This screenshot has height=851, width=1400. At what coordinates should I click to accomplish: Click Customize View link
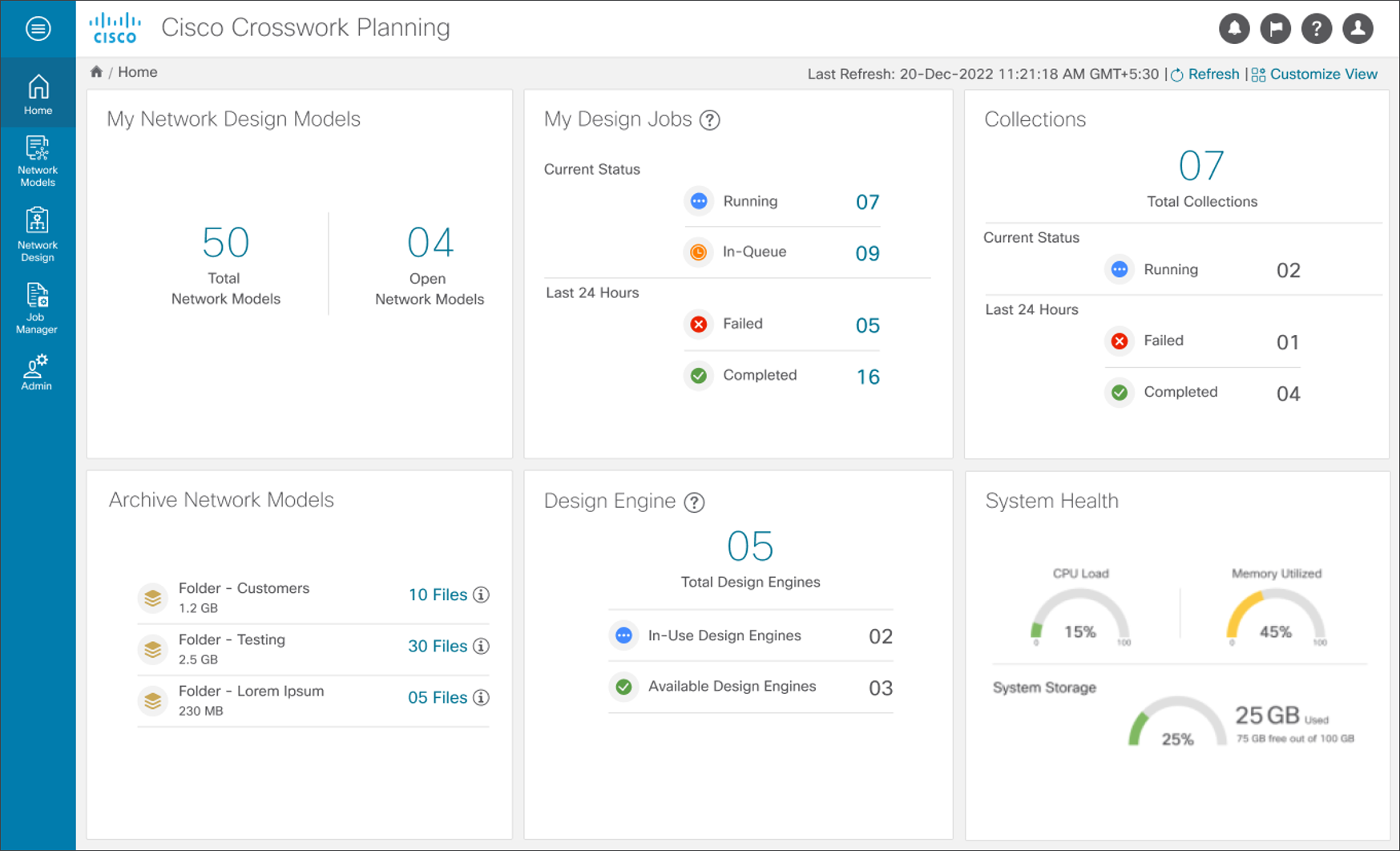coord(1314,74)
